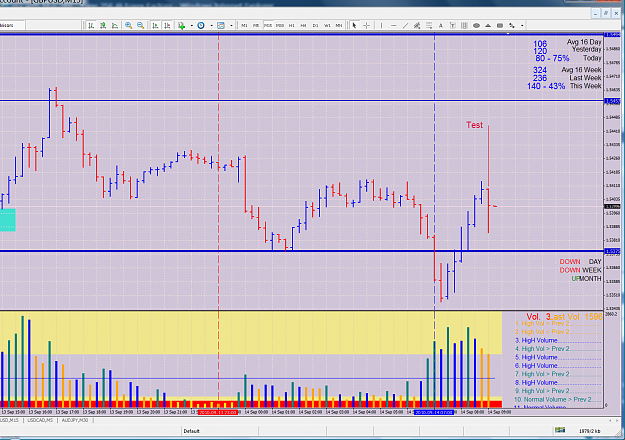Select the M30 timeframe
This screenshot has width=625, height=440.
[280, 26]
